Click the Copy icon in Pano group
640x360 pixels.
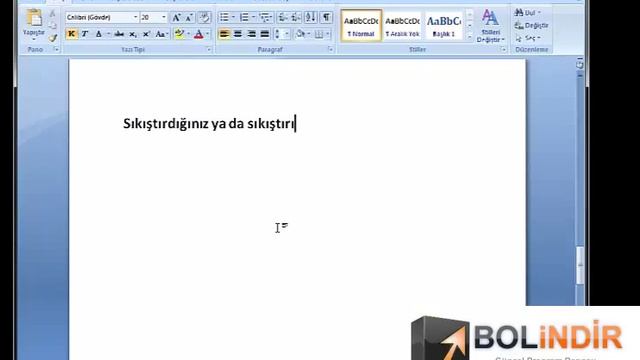(x=53, y=26)
